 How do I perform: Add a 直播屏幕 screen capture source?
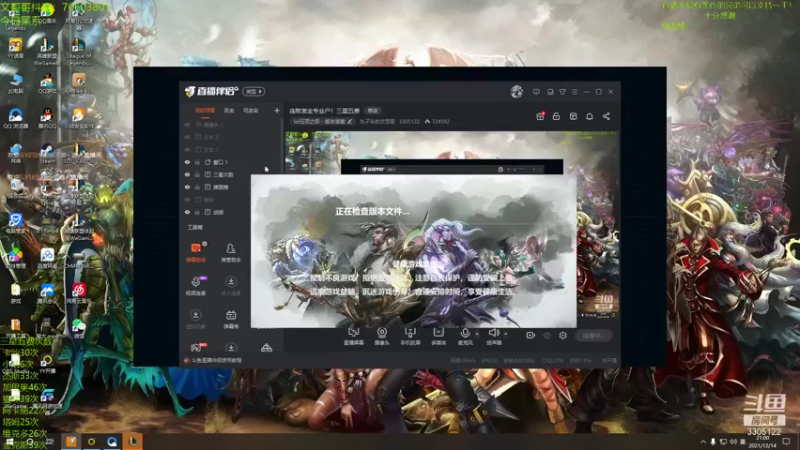tap(354, 336)
